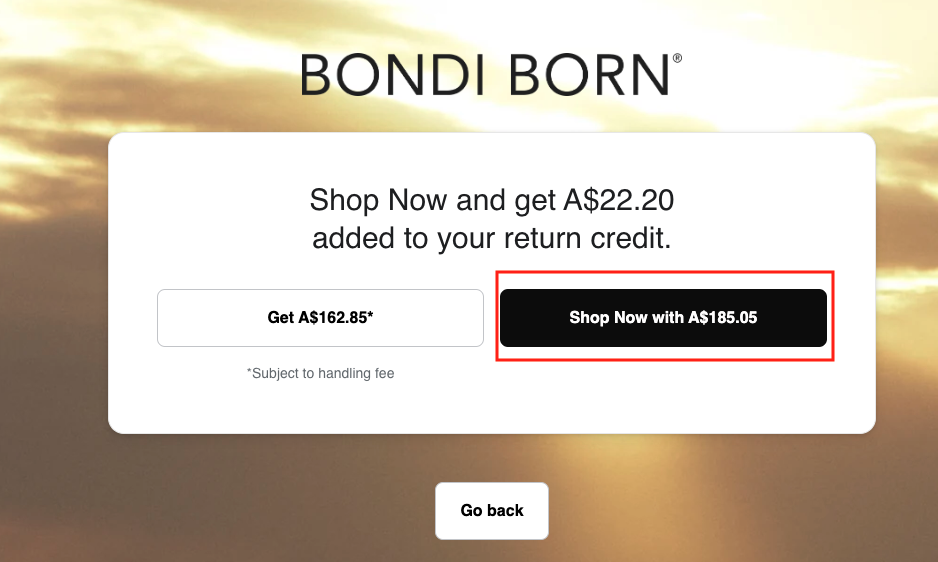Take the refund subject to the handling fee
The image size is (938, 562).
(x=320, y=318)
